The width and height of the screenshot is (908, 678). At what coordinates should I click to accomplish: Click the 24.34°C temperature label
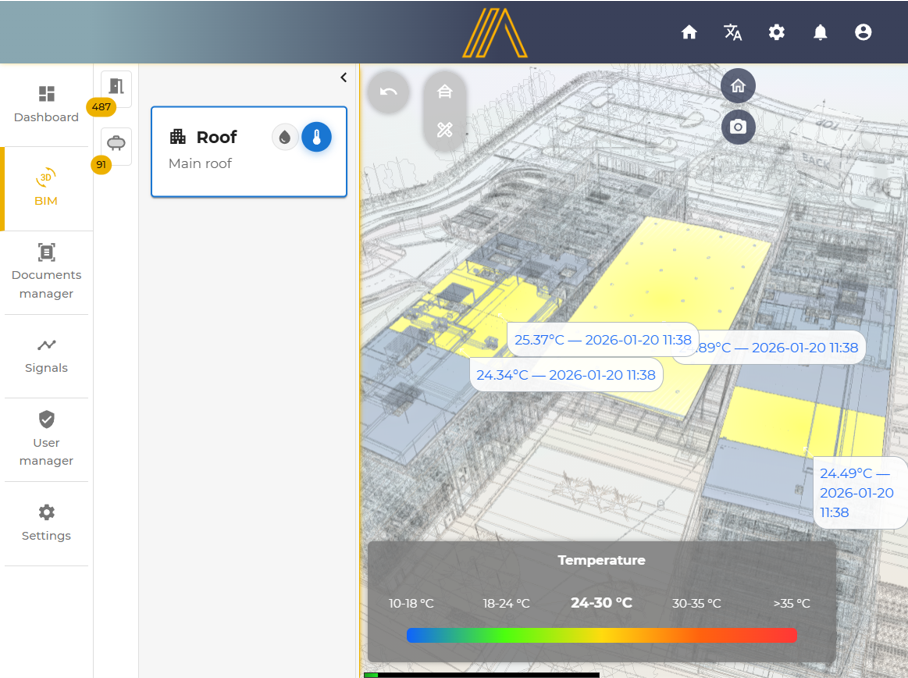click(566, 375)
